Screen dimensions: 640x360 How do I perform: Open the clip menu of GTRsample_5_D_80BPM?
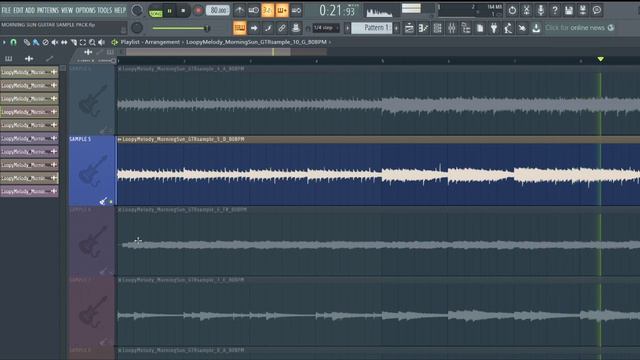pyautogui.click(x=120, y=139)
